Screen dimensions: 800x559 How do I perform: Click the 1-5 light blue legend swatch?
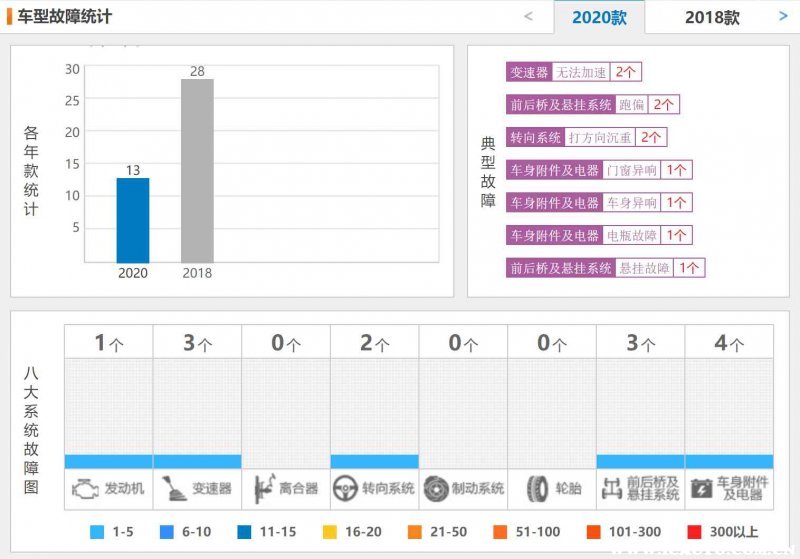pos(97,532)
